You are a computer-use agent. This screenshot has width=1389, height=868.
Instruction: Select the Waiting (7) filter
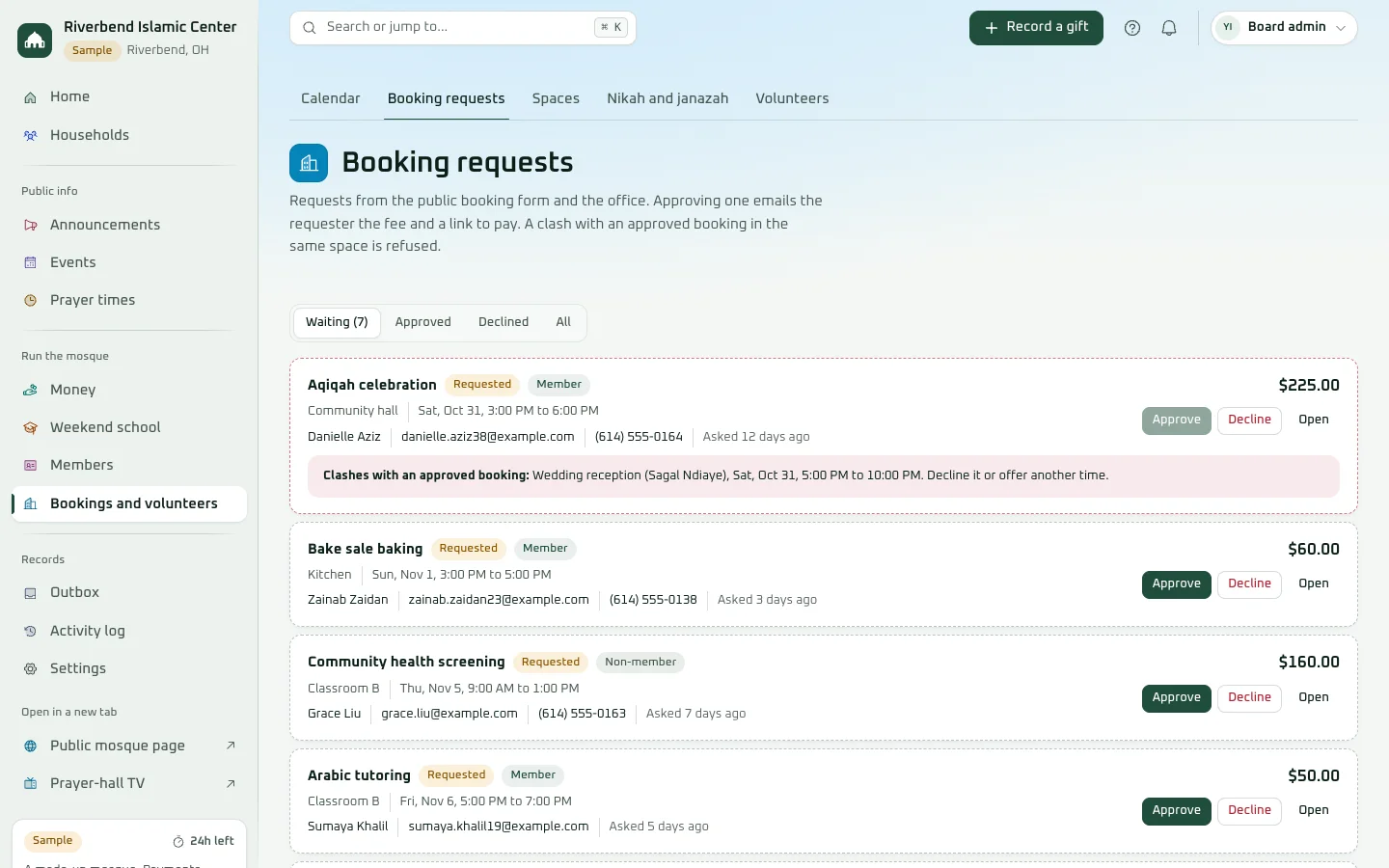(337, 323)
